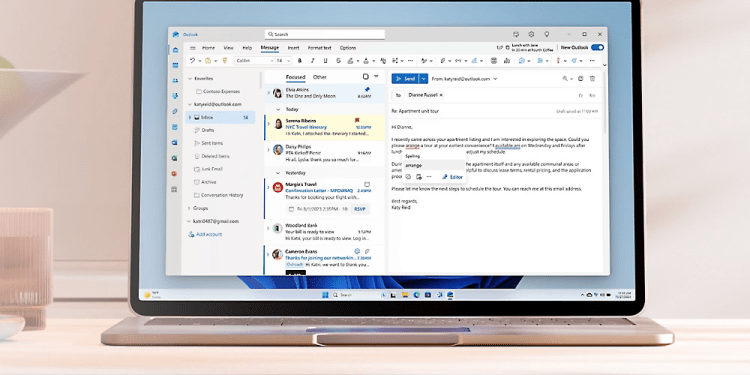Image resolution: width=750 pixels, height=375 pixels.
Task: Expand the Groups section
Action: [x=189, y=209]
